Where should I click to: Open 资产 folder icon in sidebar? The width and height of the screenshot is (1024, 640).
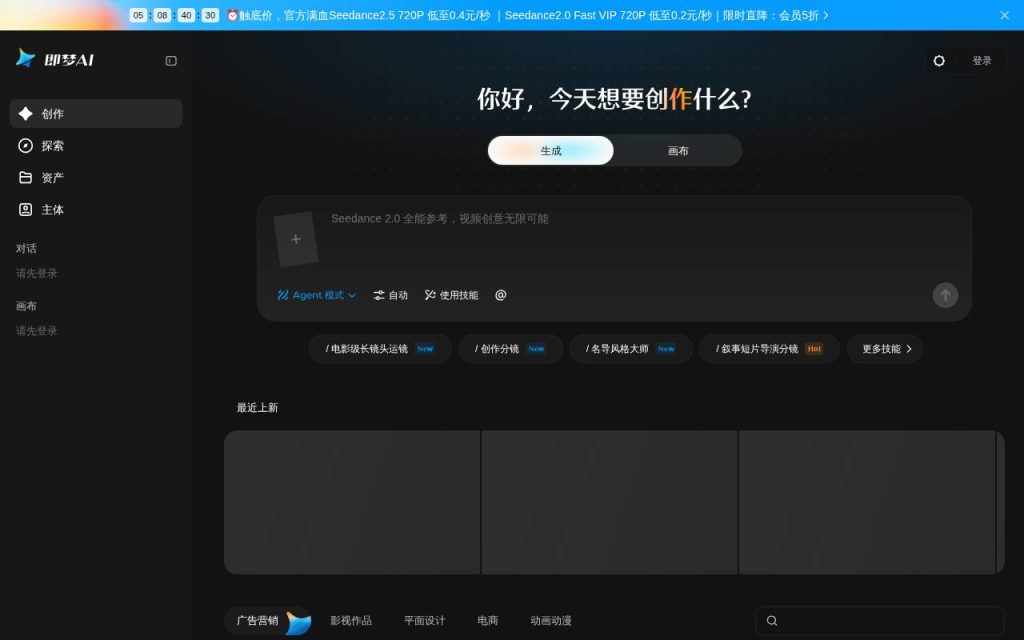(x=25, y=178)
